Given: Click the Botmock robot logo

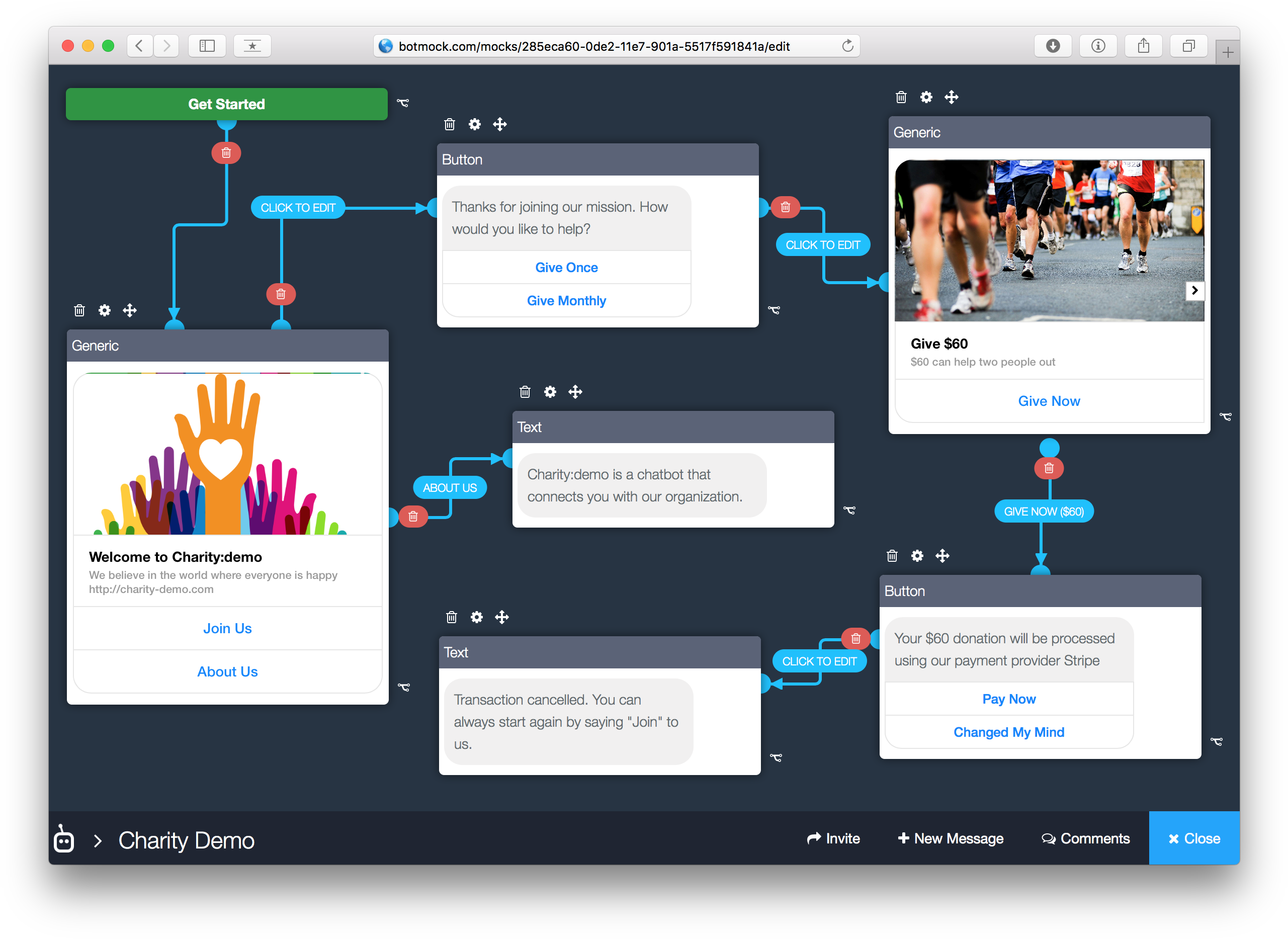Looking at the screenshot, I should 64,839.
